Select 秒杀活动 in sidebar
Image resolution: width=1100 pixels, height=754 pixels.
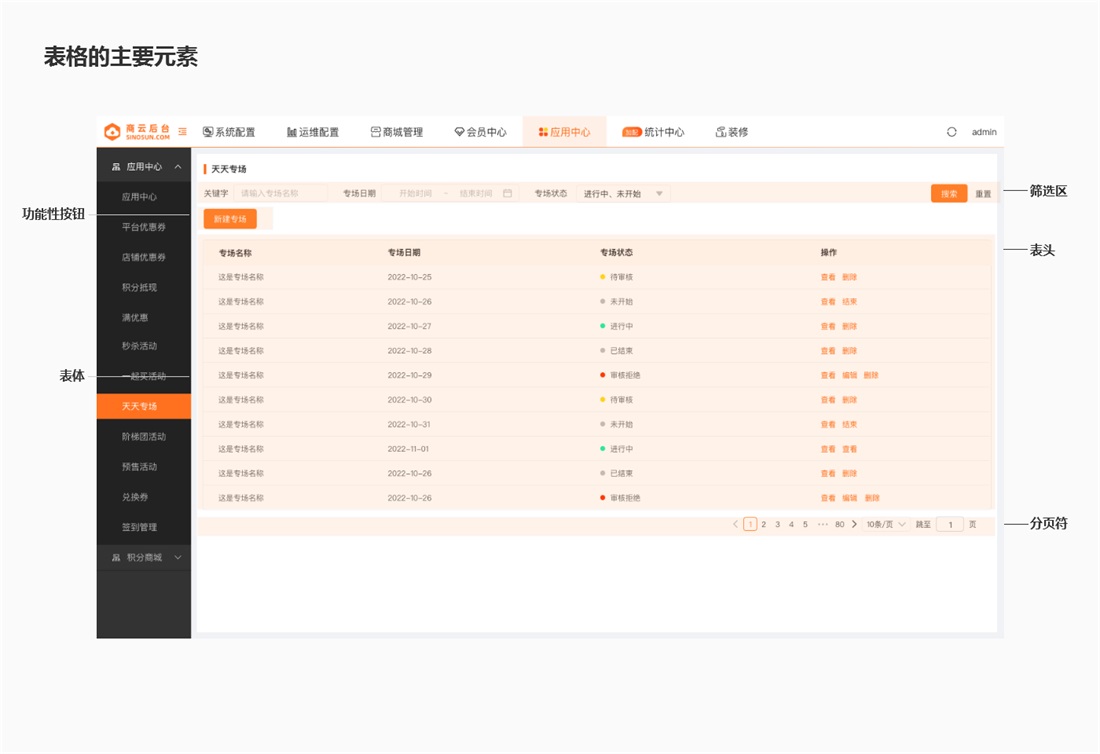[x=139, y=346]
